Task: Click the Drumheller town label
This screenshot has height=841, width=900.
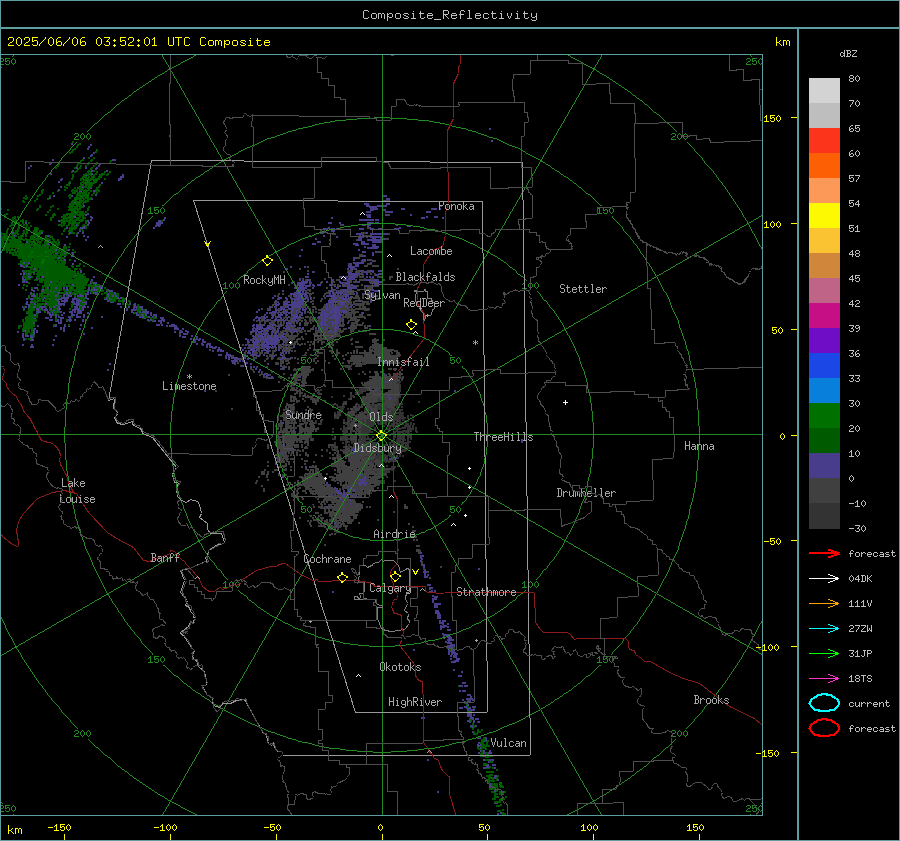Action: [x=586, y=493]
